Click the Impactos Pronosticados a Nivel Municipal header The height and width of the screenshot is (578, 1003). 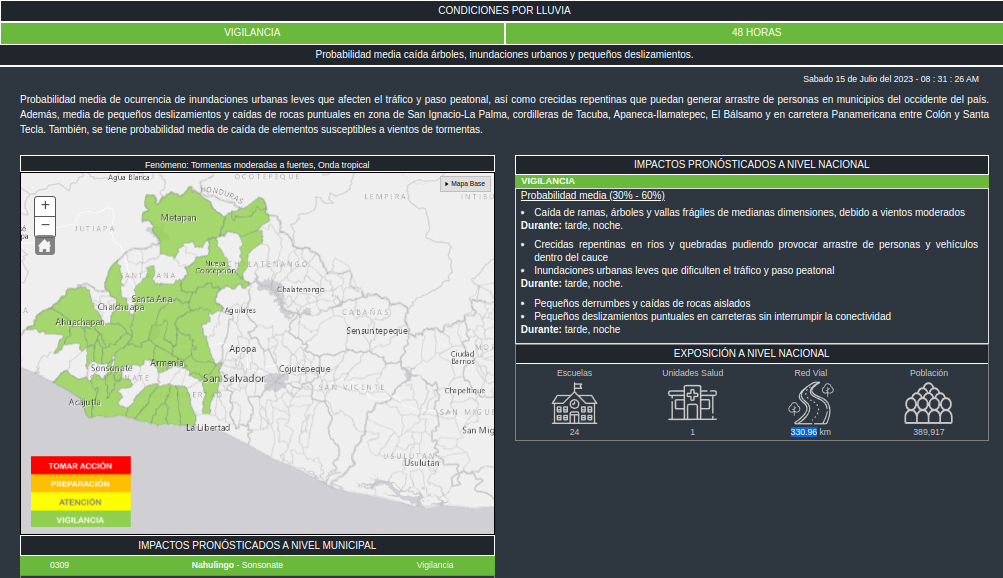point(257,545)
